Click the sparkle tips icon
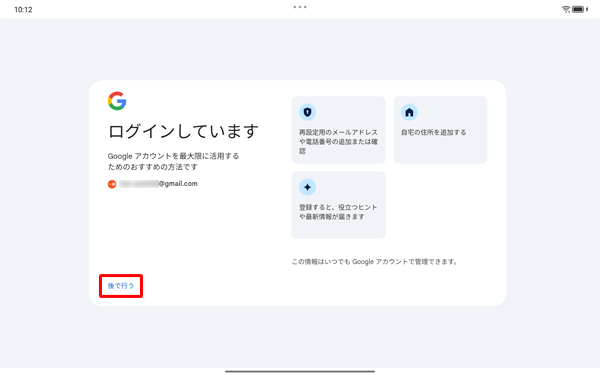This screenshot has width=600, height=375. point(307,187)
